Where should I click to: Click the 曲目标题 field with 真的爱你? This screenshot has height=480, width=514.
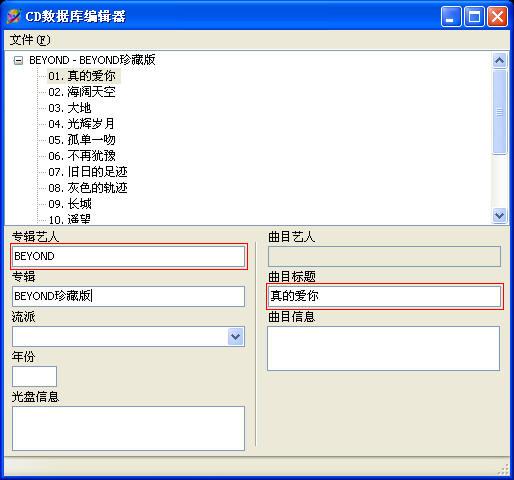[x=385, y=296]
